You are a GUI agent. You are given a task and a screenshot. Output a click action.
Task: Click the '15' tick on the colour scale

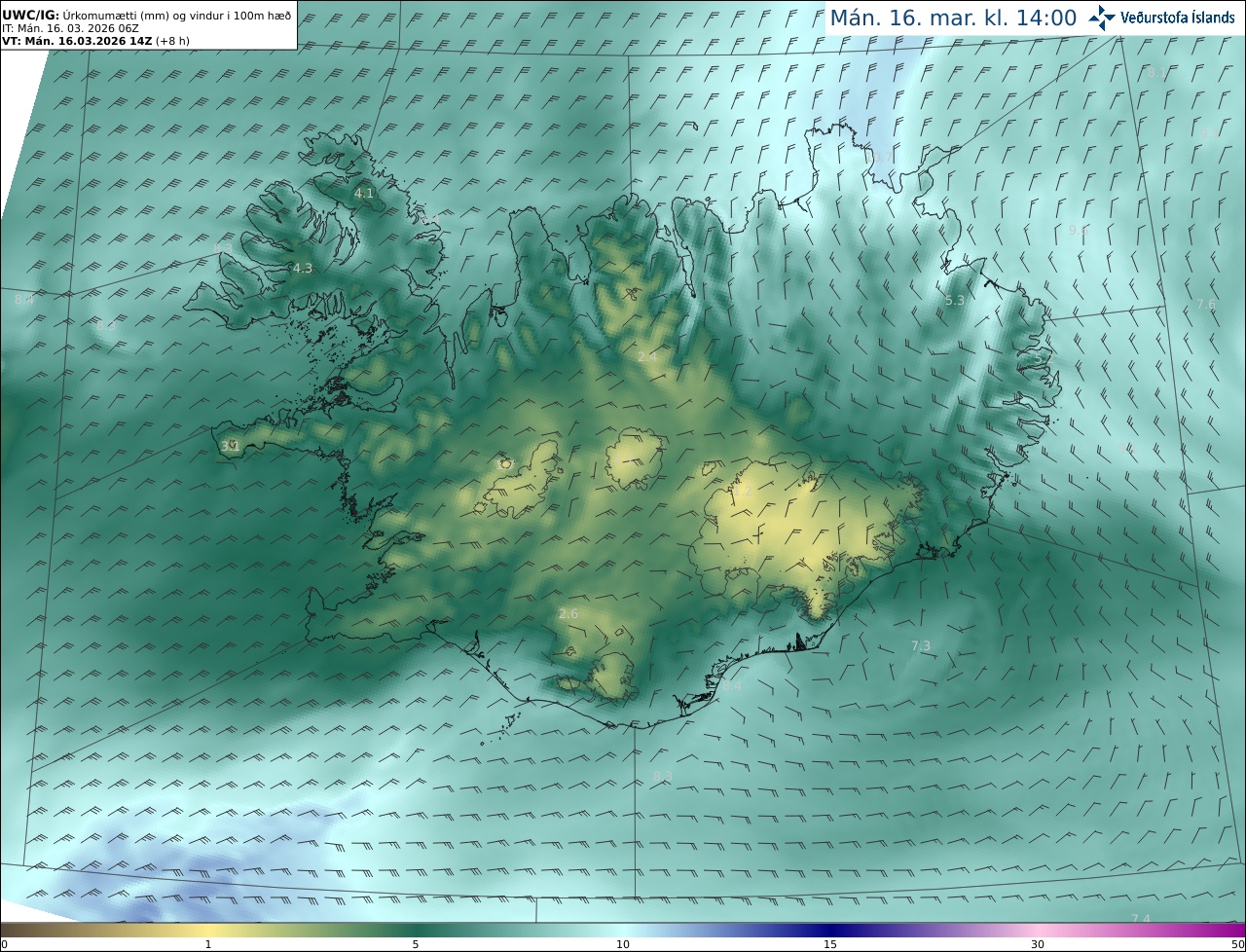point(830,944)
